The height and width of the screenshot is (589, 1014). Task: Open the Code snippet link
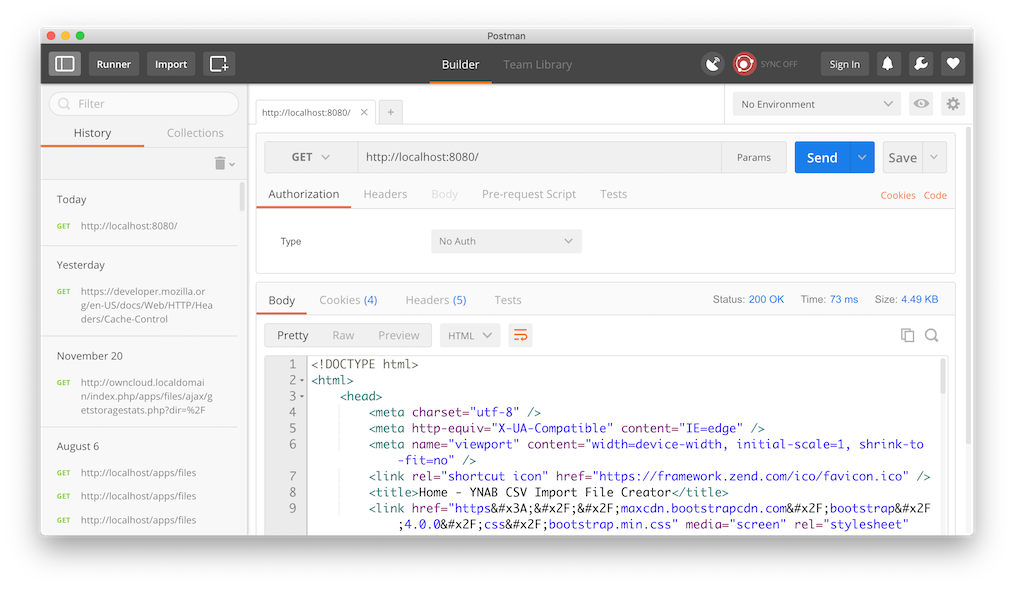pyautogui.click(x=935, y=195)
